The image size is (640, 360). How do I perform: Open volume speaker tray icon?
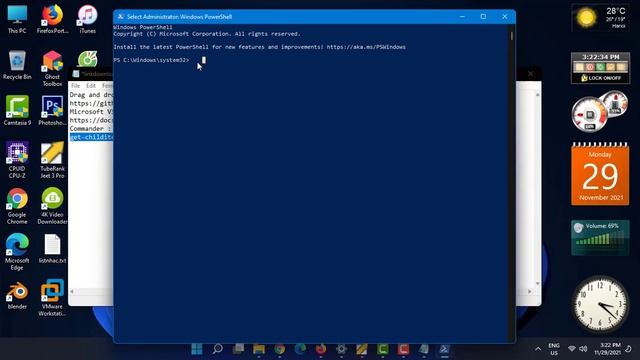point(583,349)
